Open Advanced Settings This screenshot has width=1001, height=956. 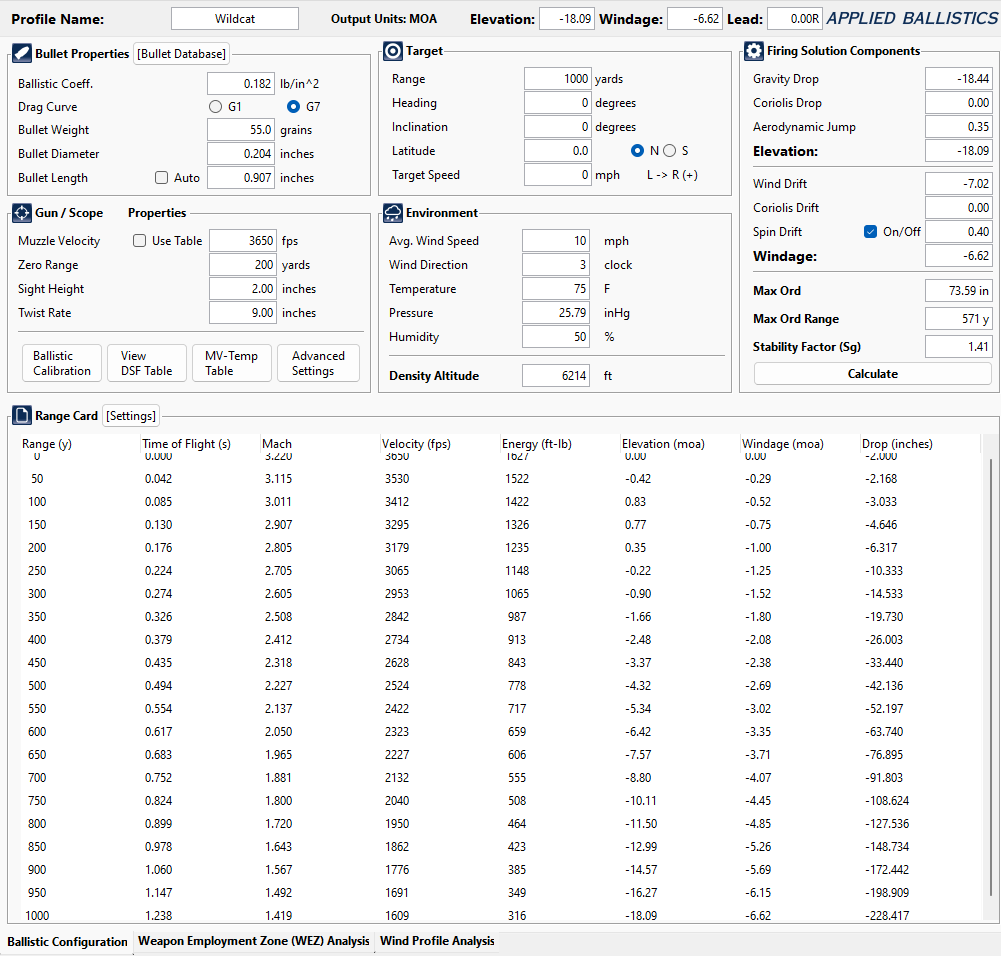coord(318,363)
